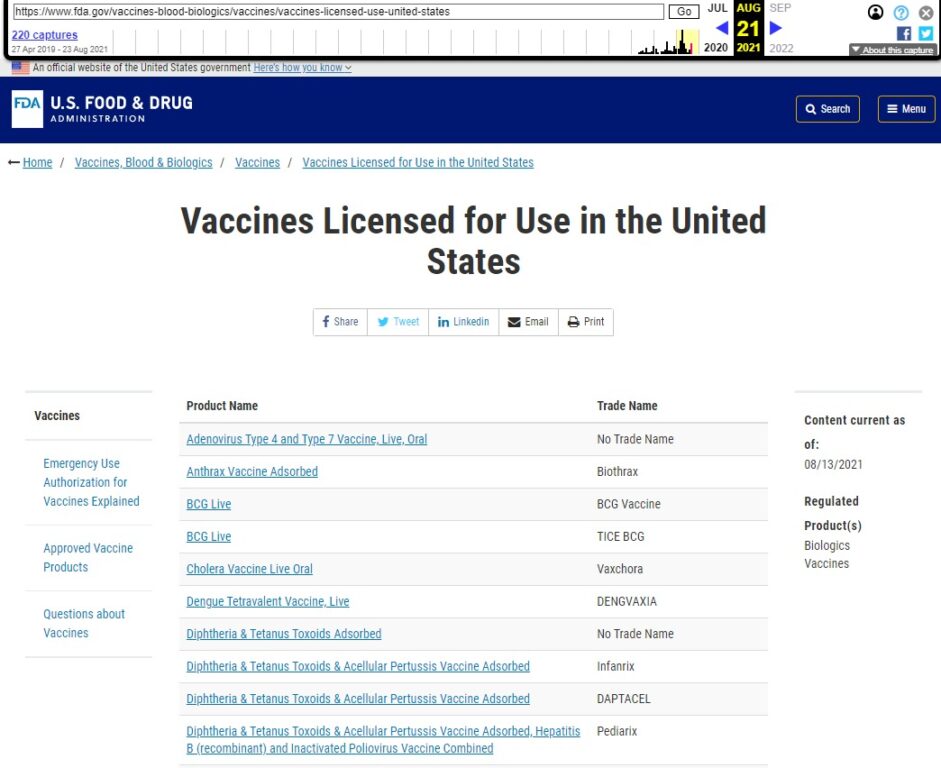Image resolution: width=941 pixels, height=768 pixels.
Task: Click the Biothrax trade name cell
Action: [617, 472]
